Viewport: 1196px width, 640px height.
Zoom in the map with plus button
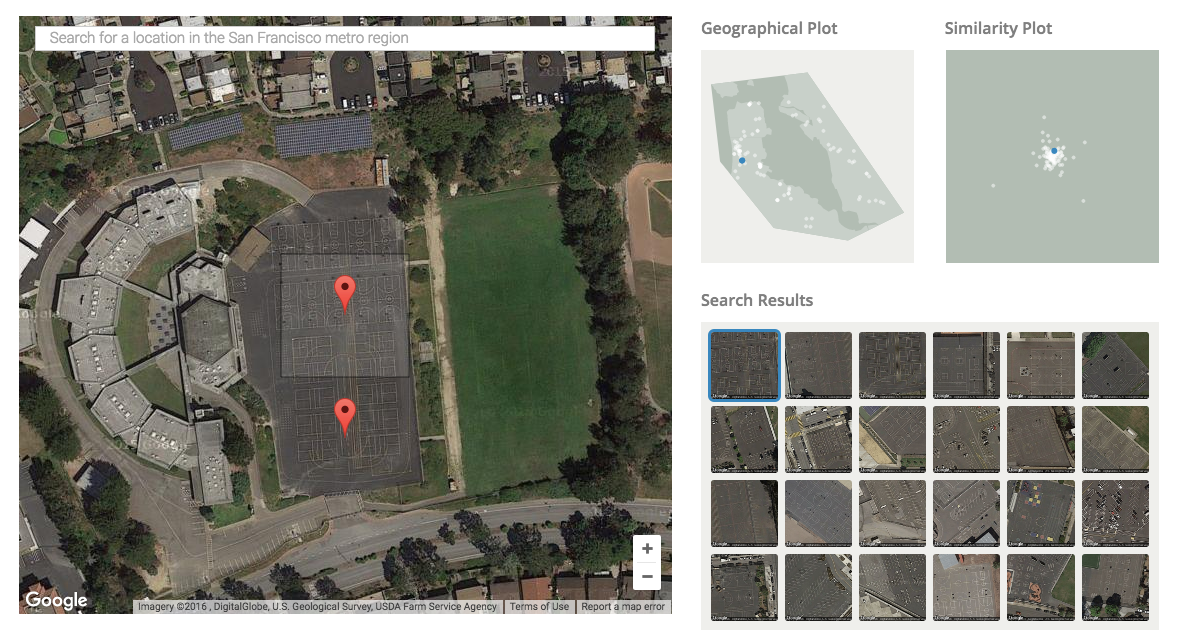tap(647, 548)
